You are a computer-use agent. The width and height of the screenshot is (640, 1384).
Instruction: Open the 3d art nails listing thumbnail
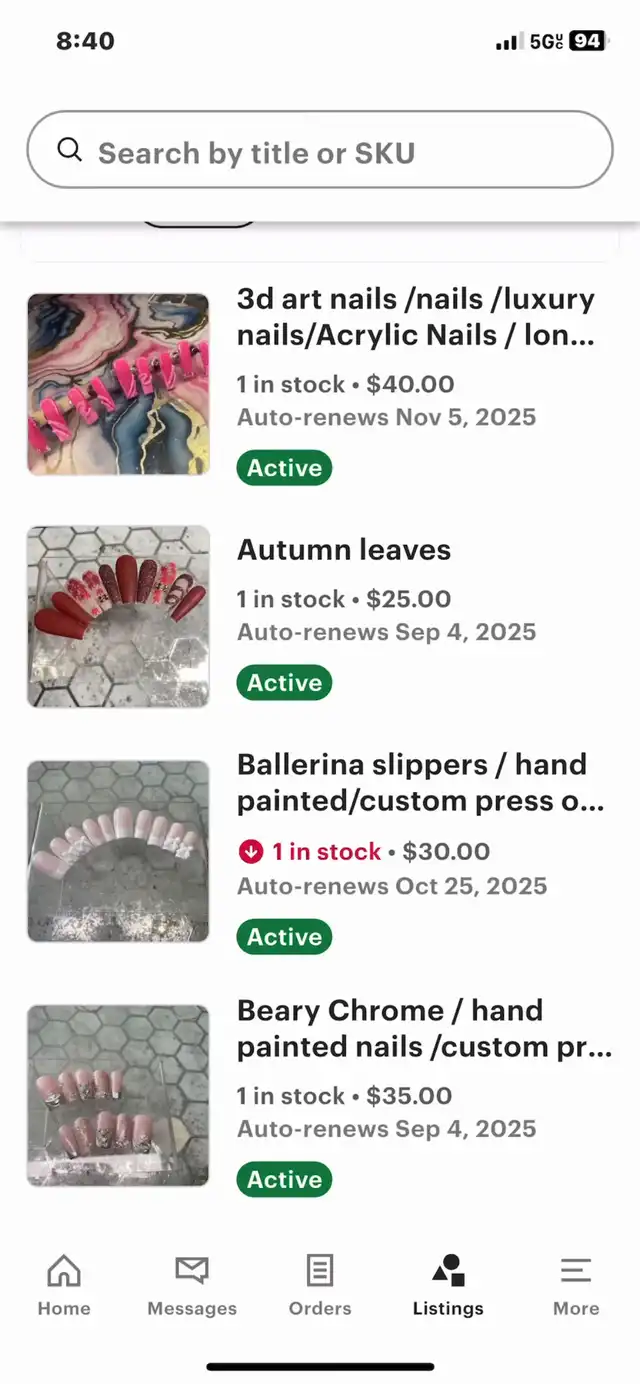(118, 384)
